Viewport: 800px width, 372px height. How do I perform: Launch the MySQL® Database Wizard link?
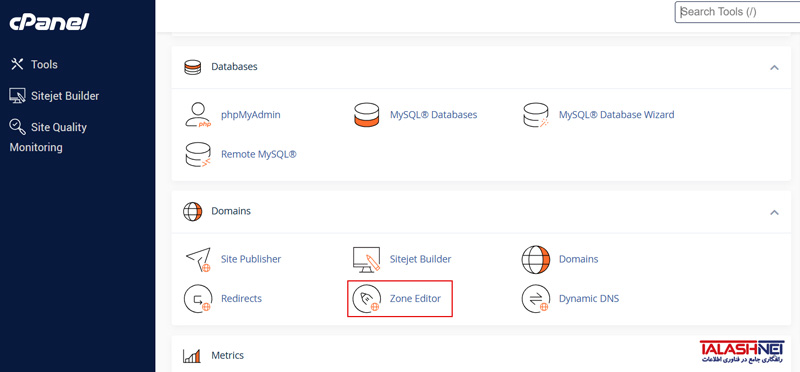616,115
